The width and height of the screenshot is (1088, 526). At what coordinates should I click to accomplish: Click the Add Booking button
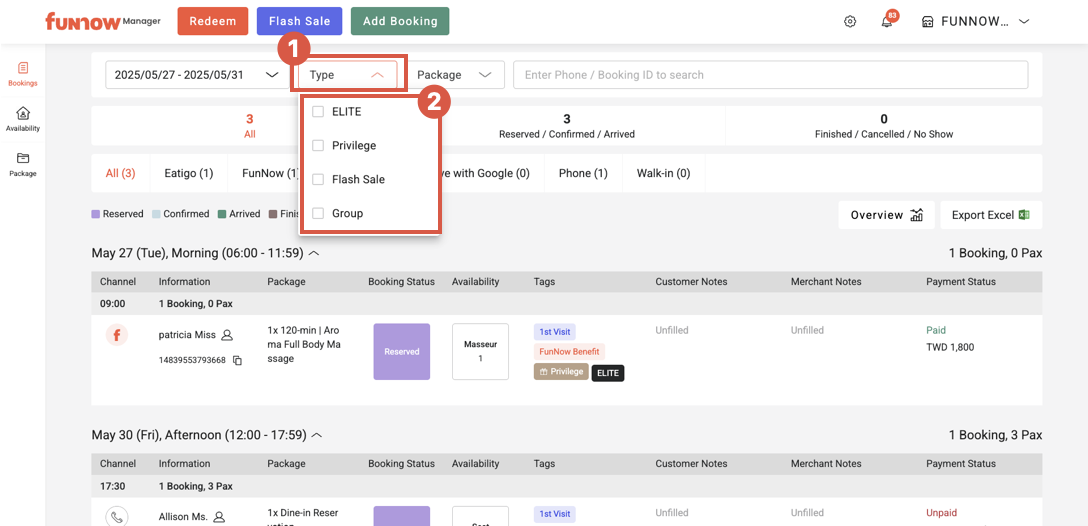[400, 21]
